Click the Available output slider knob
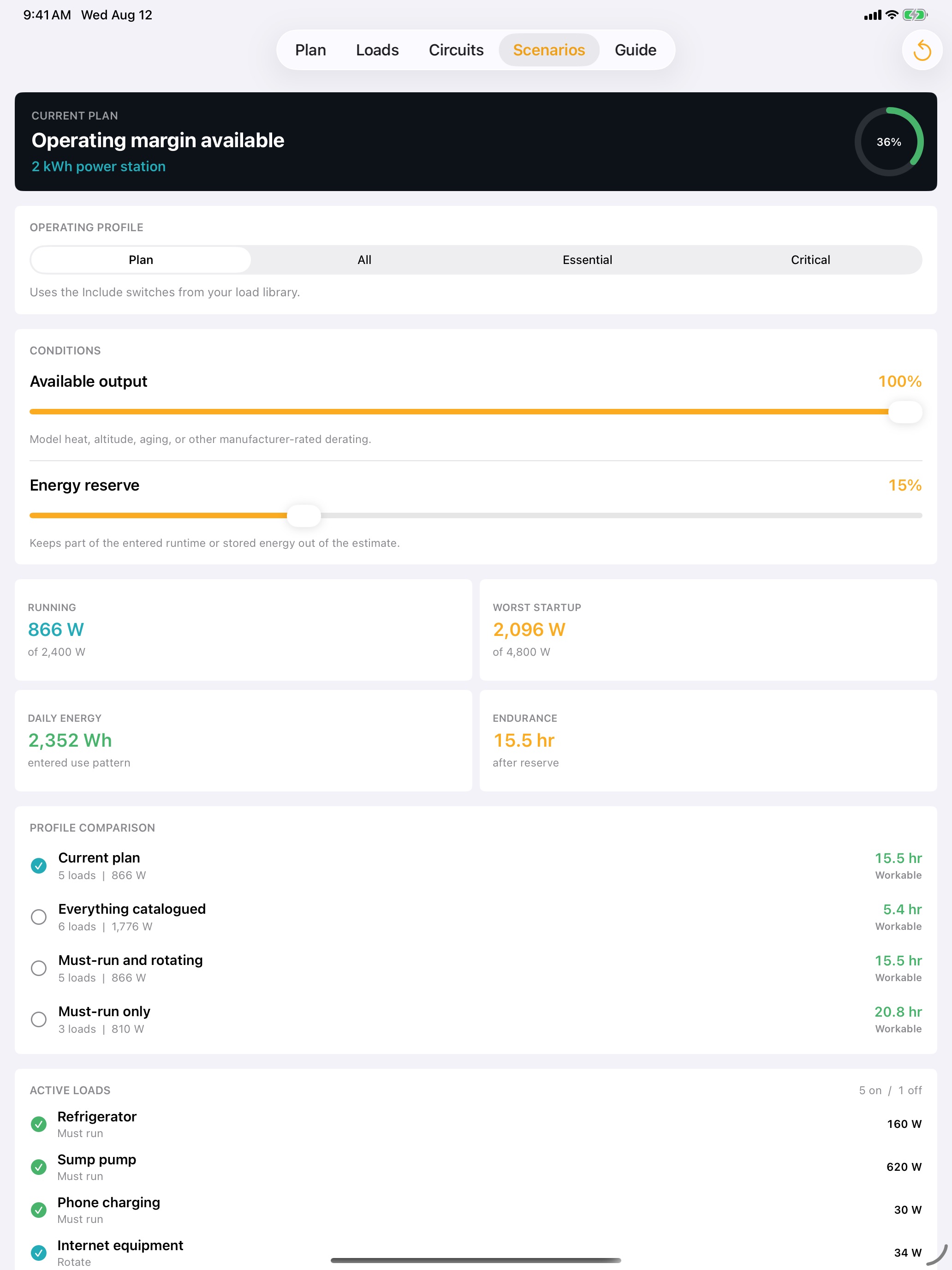 (x=905, y=412)
